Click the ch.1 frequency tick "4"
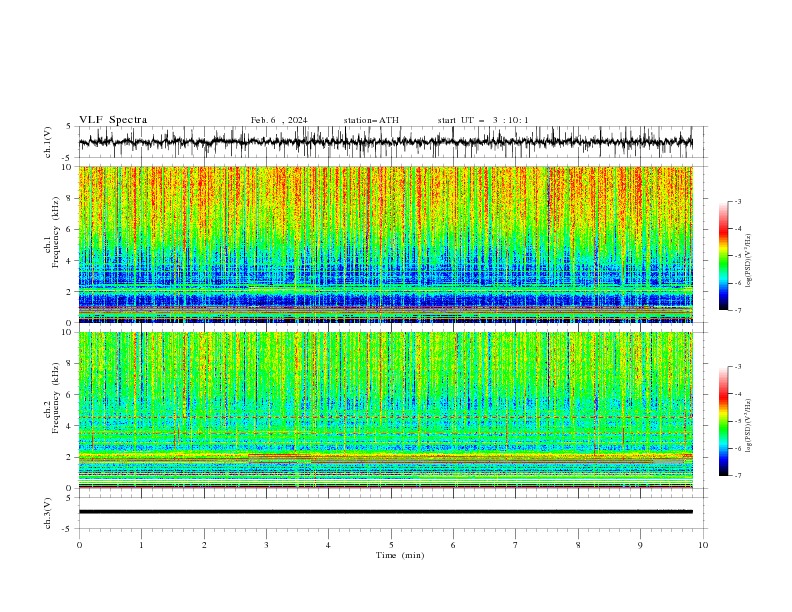Viewport: 792px width, 612px height. (x=70, y=261)
